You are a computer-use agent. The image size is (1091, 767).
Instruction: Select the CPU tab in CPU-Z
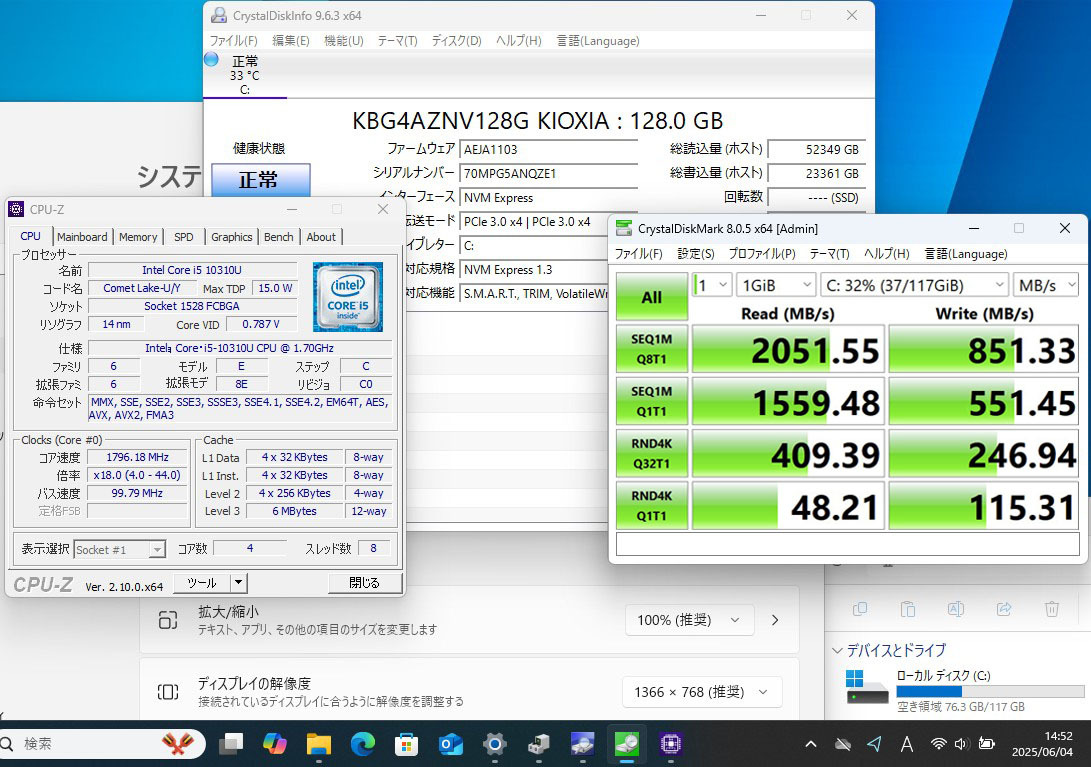[x=31, y=236]
